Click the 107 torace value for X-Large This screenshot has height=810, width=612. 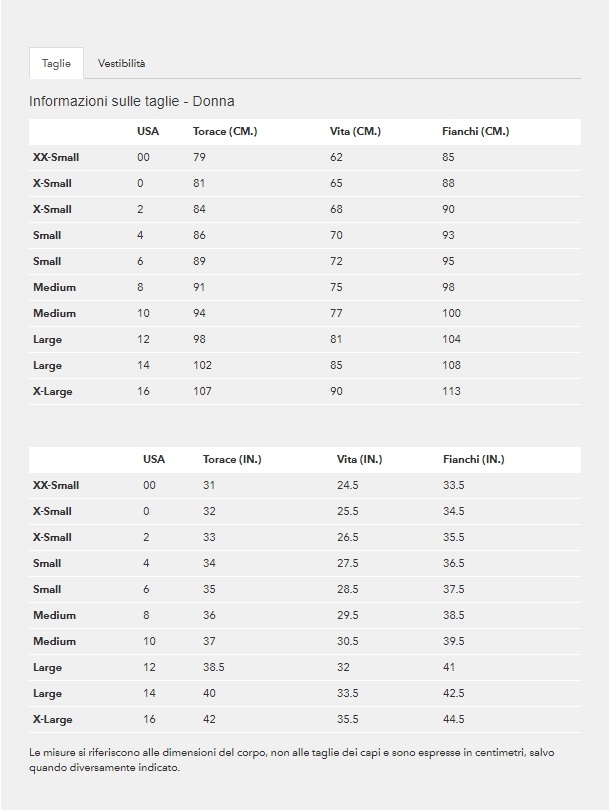[202, 392]
